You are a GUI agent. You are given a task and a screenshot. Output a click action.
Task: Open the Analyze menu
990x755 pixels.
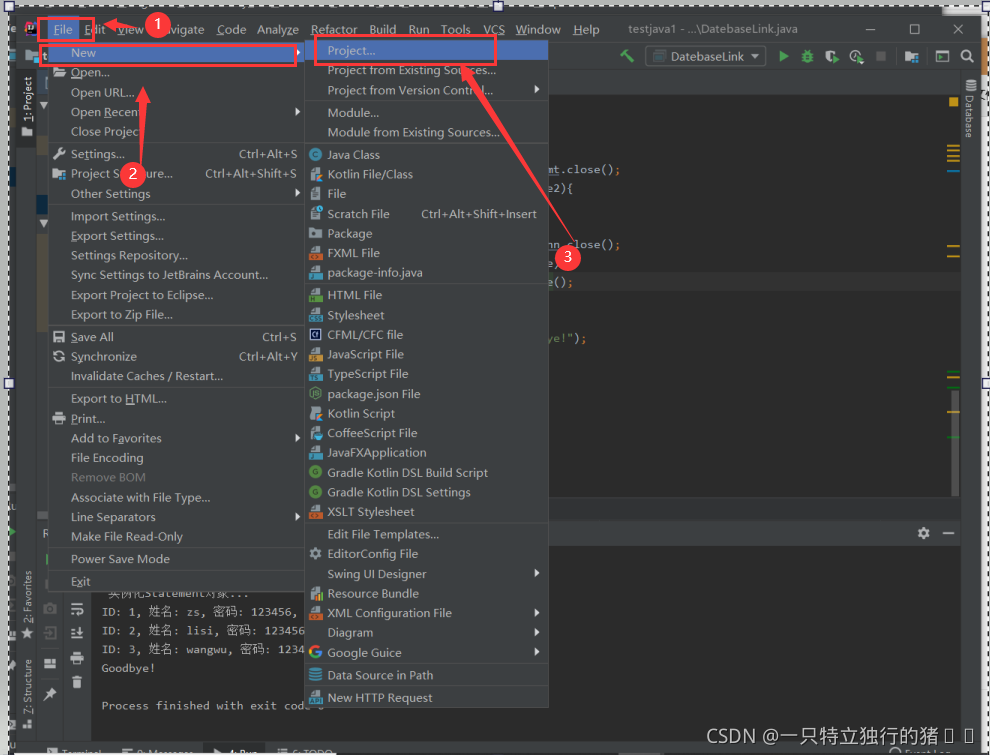coord(278,30)
